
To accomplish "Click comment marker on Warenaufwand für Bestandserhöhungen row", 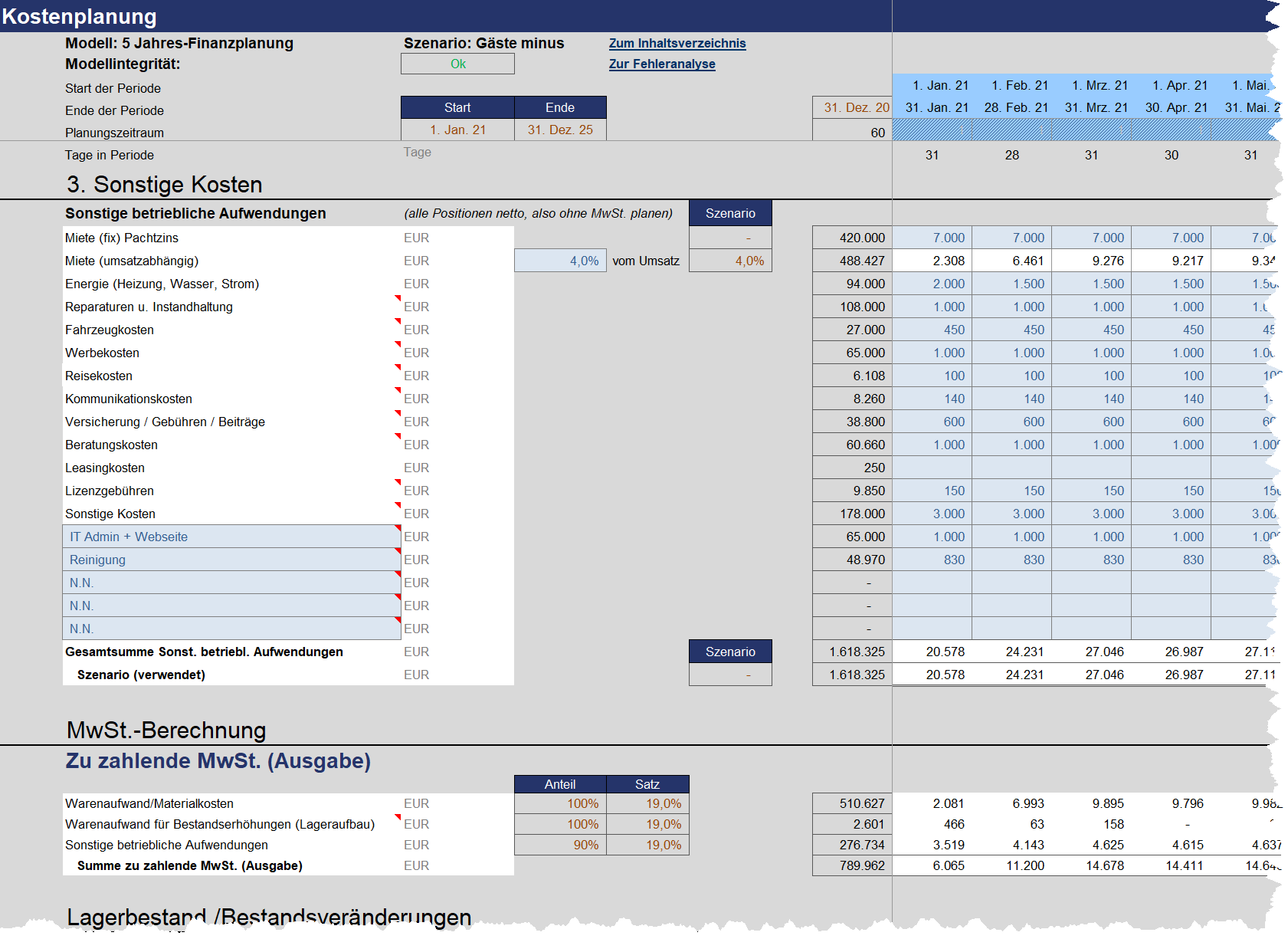I will (x=398, y=817).
